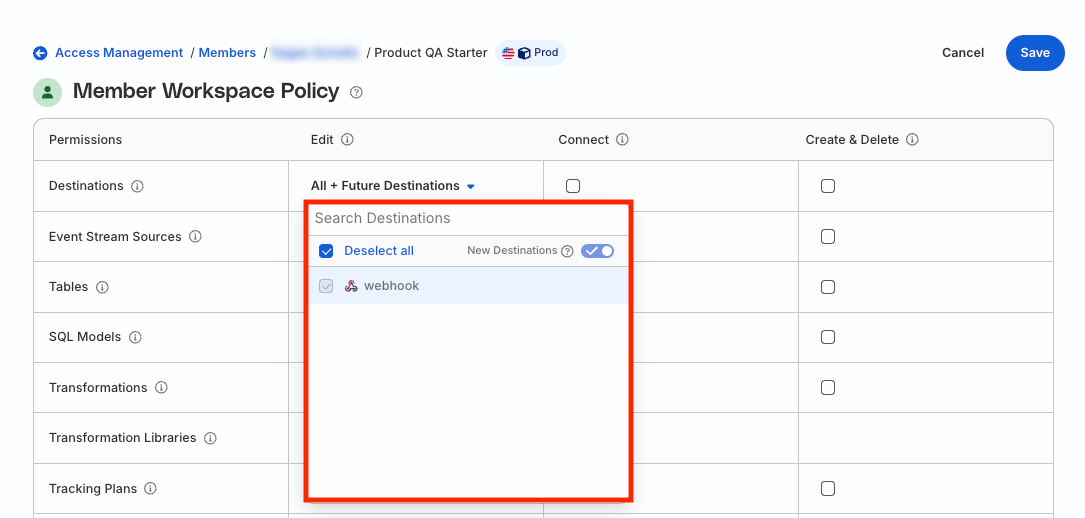Show info icon for Tables row
The height and width of the screenshot is (518, 1085).
pos(102,287)
